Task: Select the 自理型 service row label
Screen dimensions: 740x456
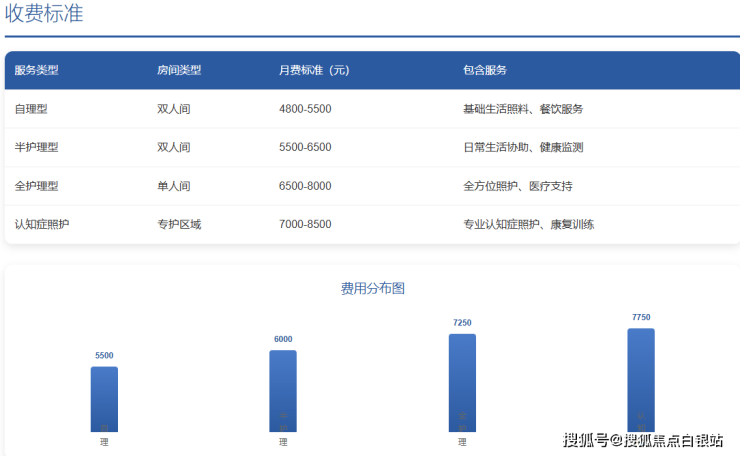Action: pos(31,109)
